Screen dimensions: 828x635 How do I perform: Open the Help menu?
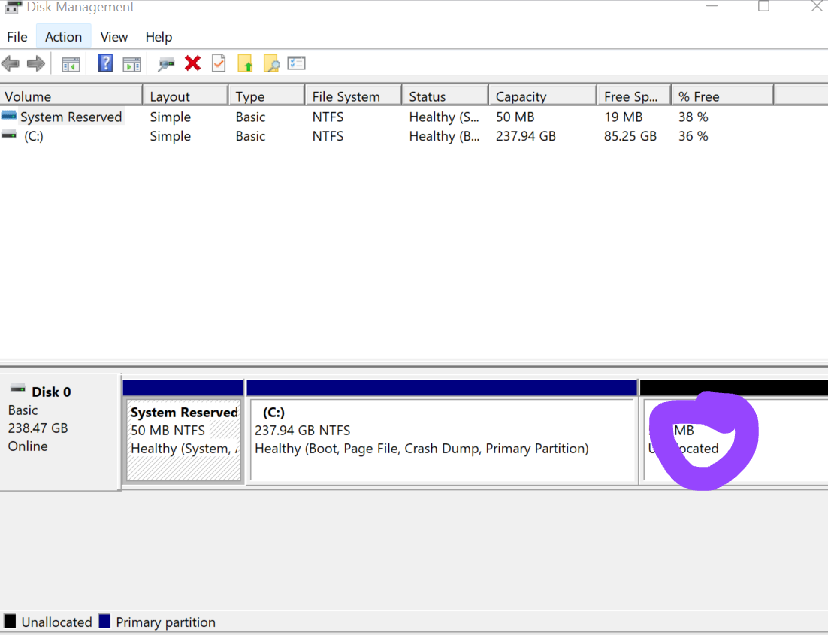click(x=159, y=37)
